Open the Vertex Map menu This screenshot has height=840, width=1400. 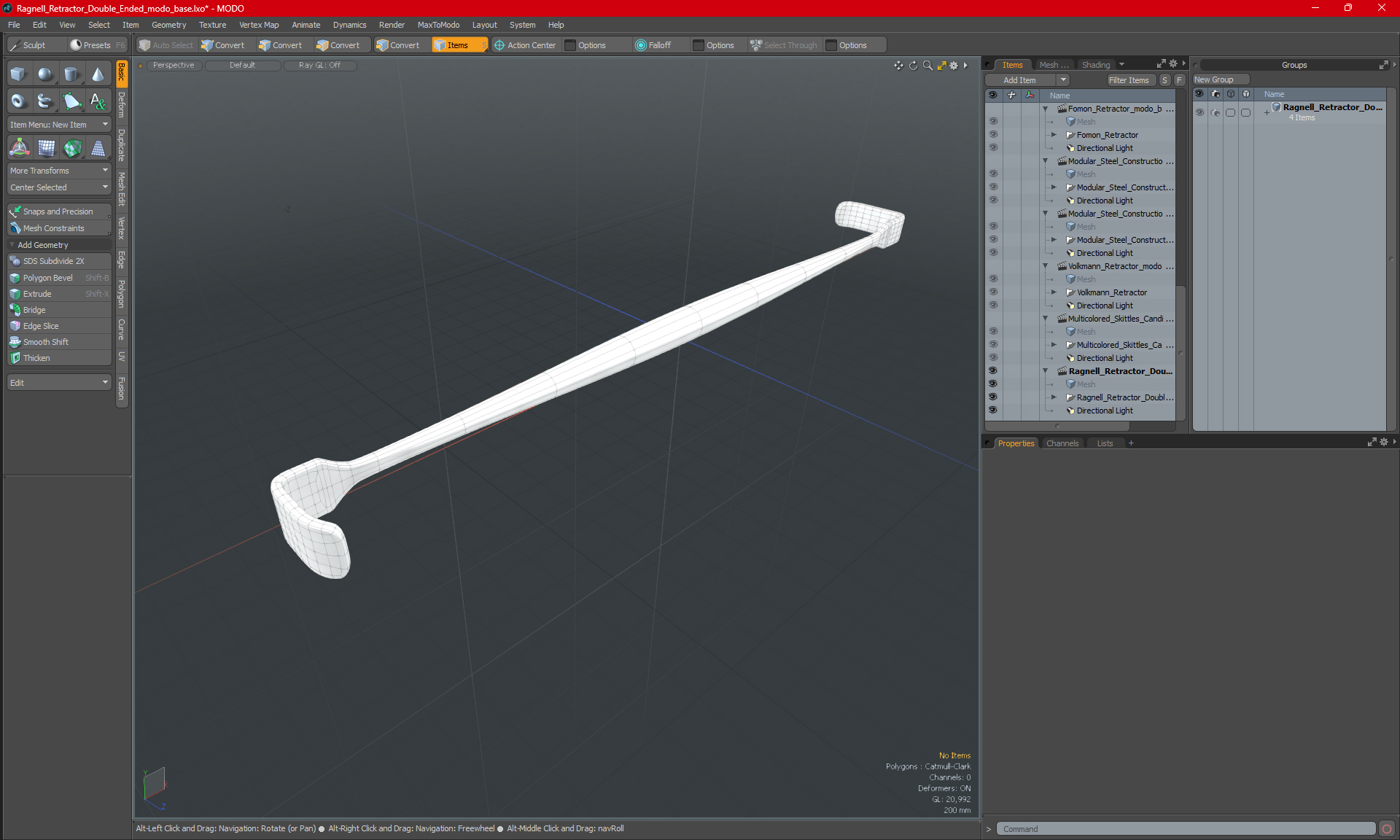259,25
